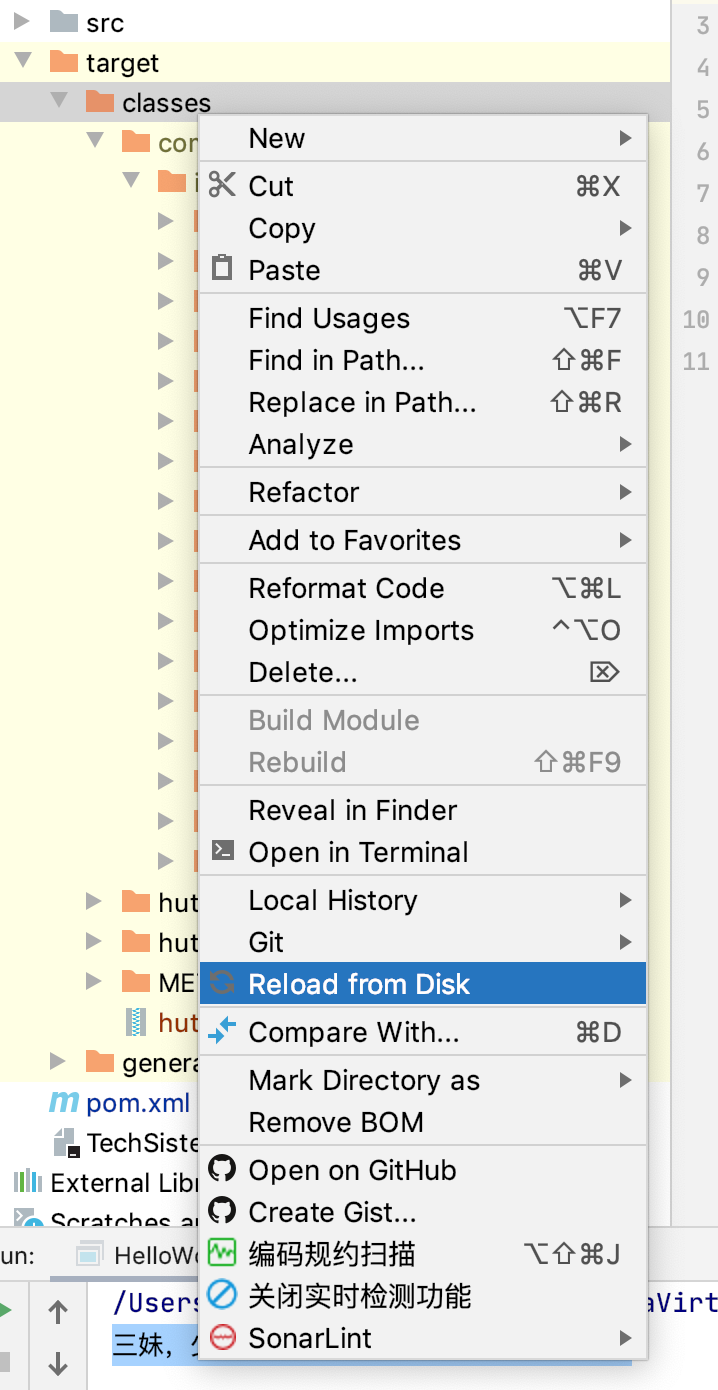Click the Compare With arrows icon
The width and height of the screenshot is (718, 1390).
[222, 1030]
